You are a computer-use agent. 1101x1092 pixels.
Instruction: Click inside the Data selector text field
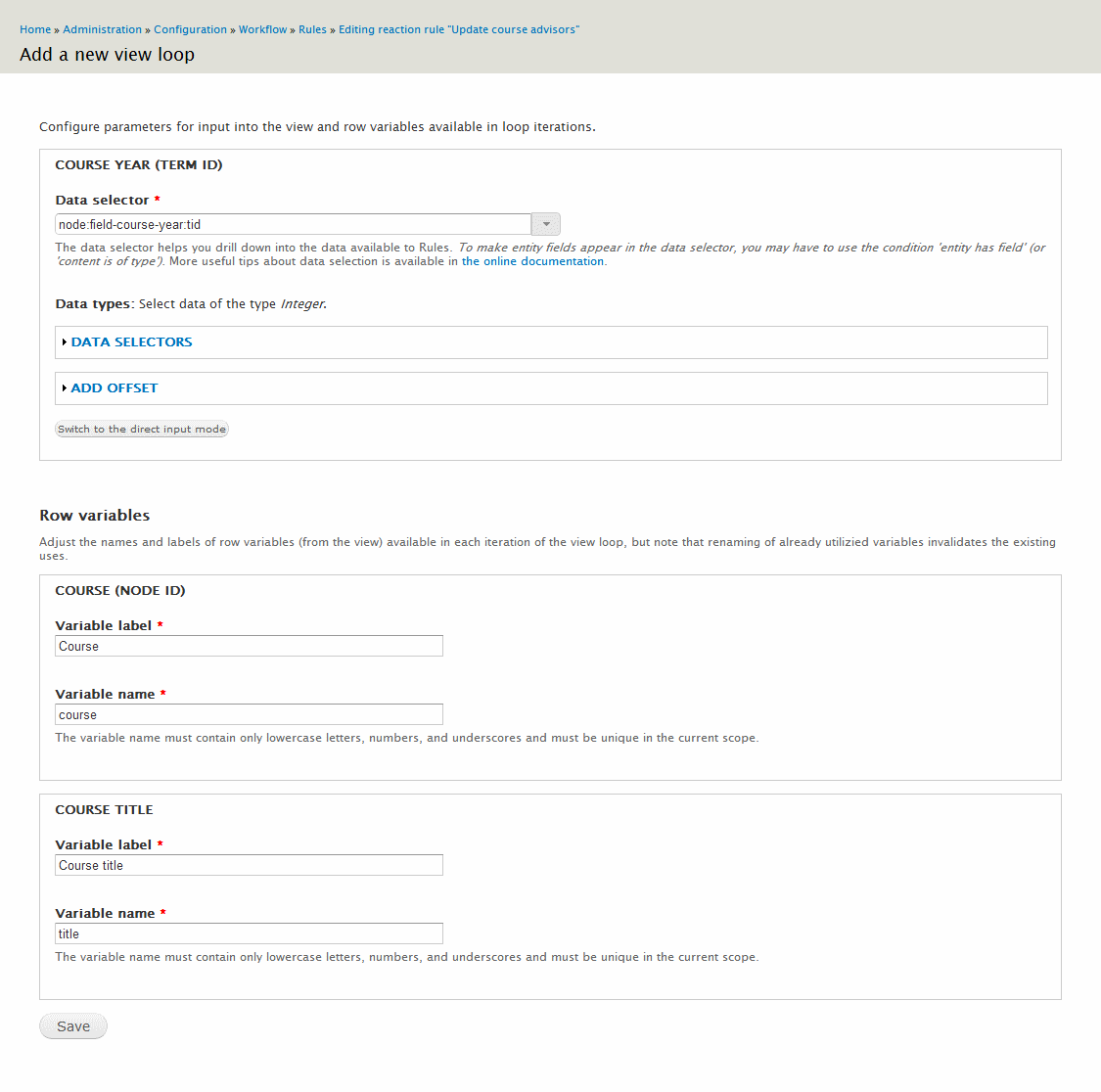pyautogui.click(x=294, y=223)
